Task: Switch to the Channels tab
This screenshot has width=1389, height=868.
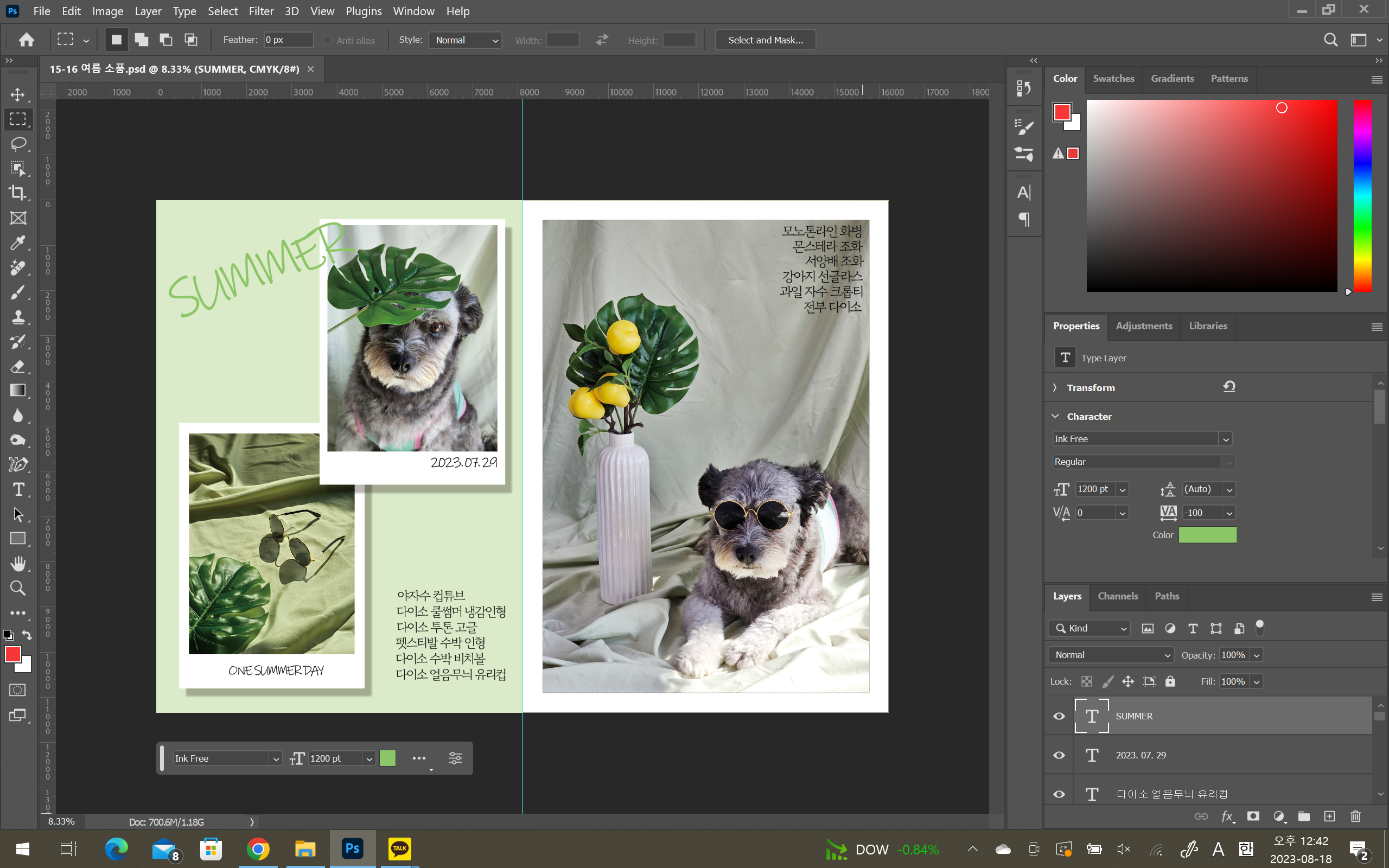Action: (1118, 596)
